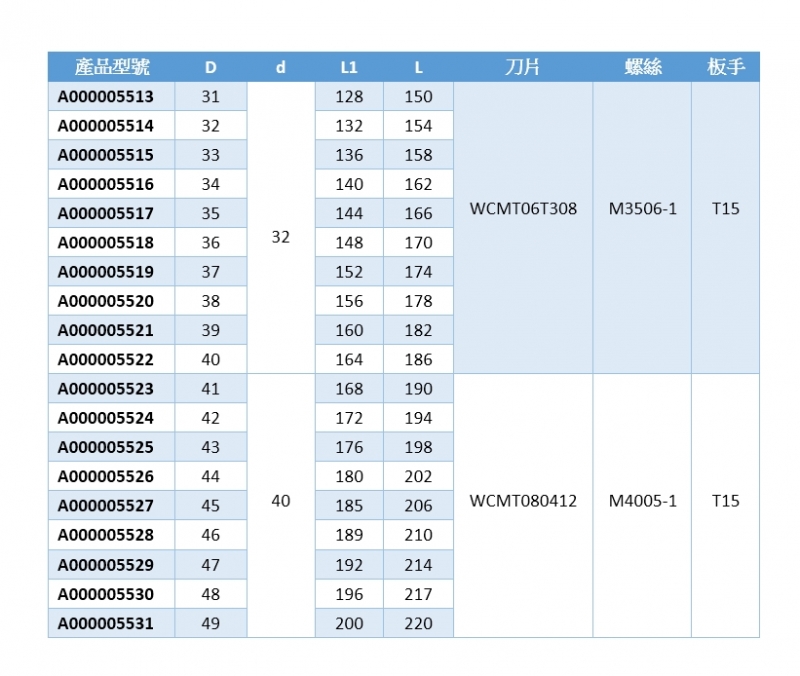Screen dimensions: 800x676
Task: Click L1 value 148
Action: point(349,243)
